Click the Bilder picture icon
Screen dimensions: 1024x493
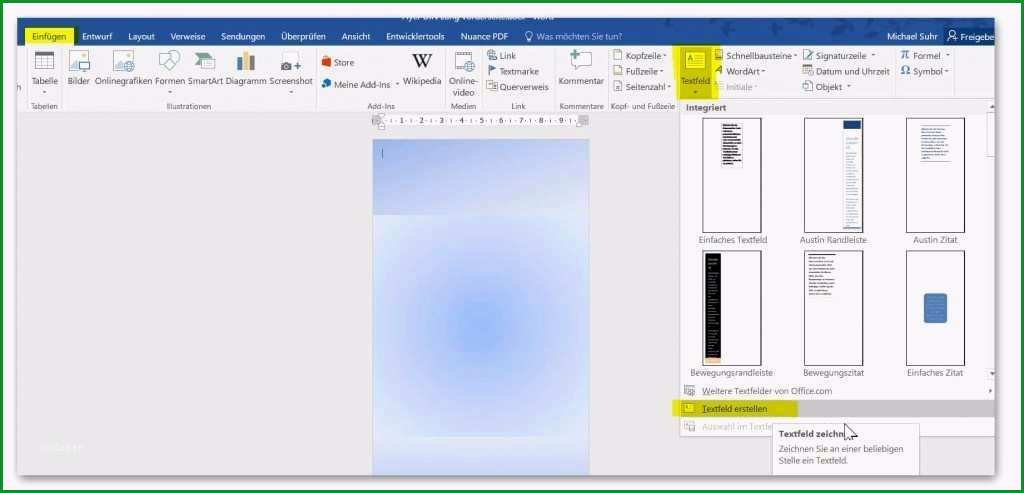[x=78, y=69]
